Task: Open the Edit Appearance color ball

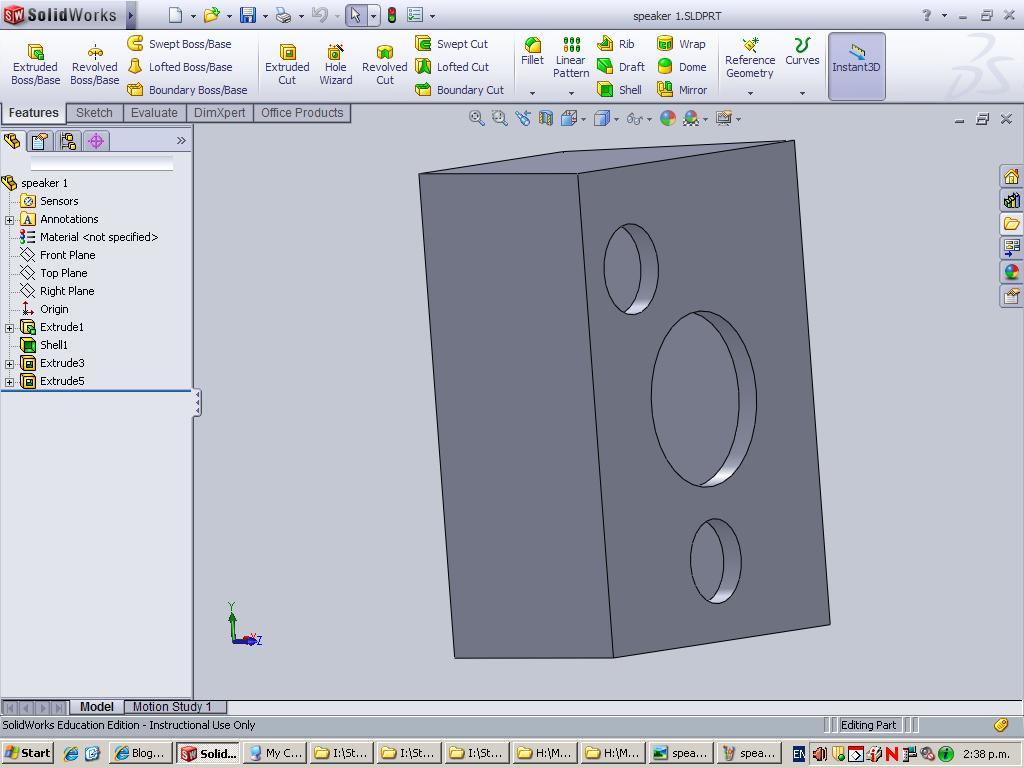Action: point(667,118)
